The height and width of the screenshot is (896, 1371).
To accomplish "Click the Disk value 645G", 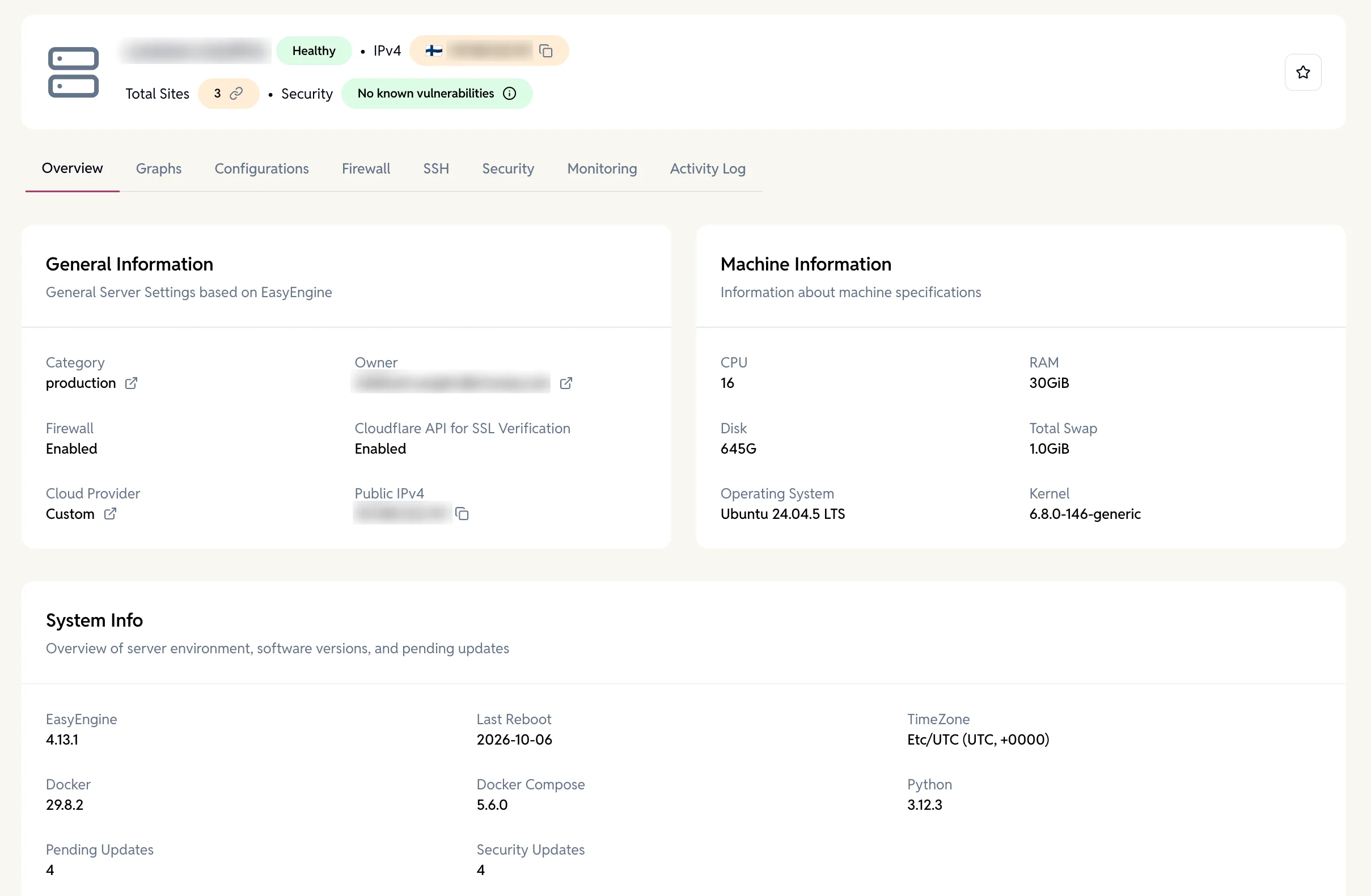I will [x=738, y=449].
